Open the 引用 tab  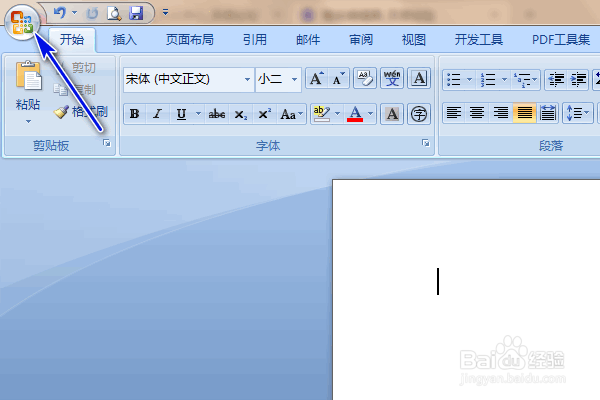(254, 39)
